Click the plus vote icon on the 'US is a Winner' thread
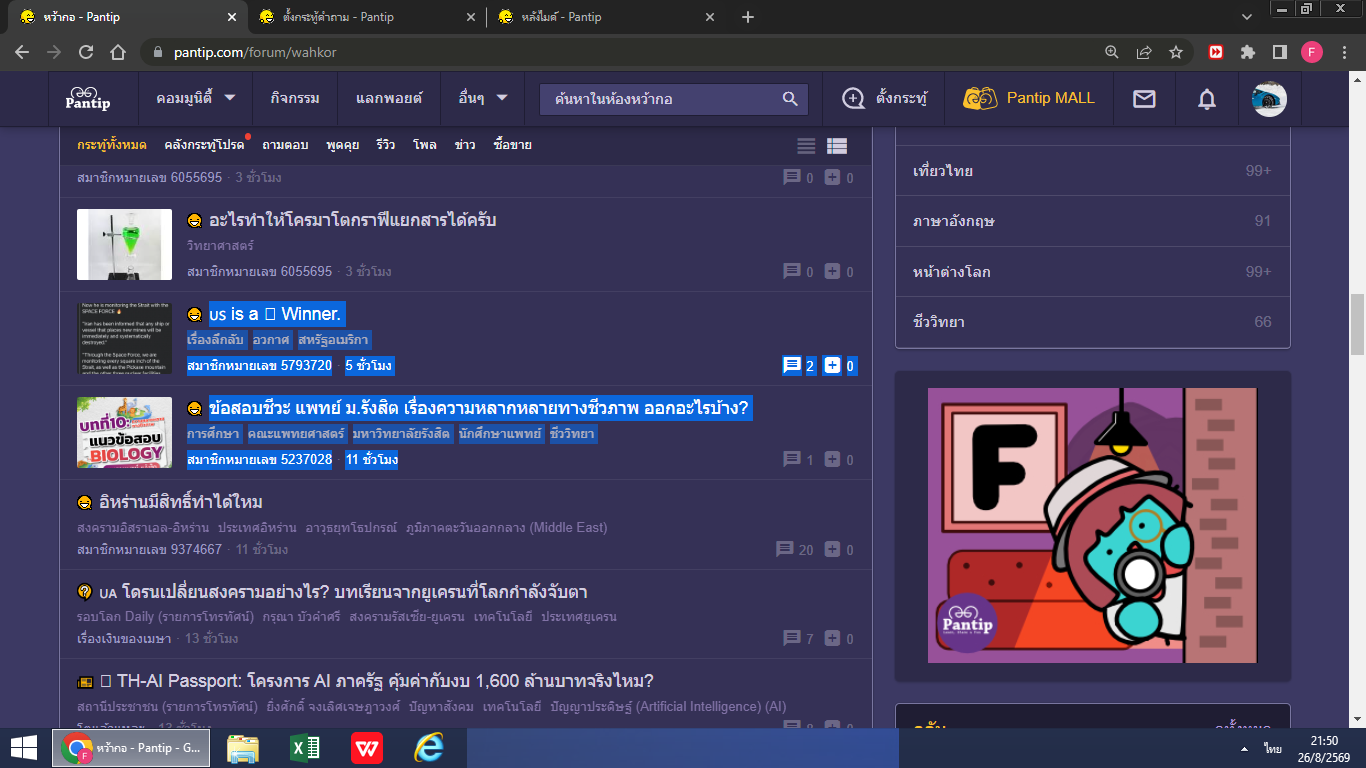1366x768 pixels. tap(832, 366)
